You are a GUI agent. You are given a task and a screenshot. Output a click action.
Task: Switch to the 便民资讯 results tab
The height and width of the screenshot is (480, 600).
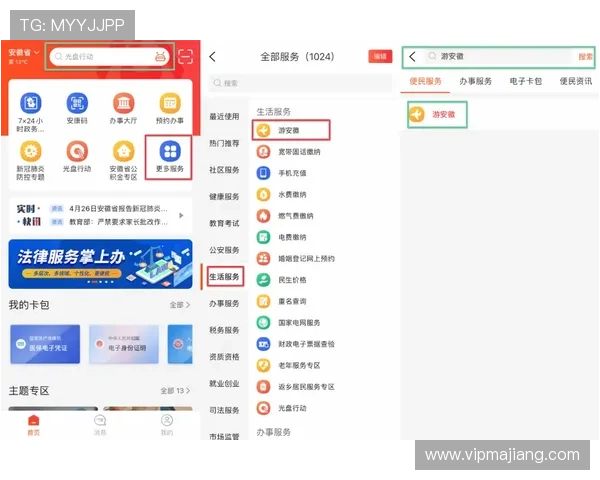coord(576,81)
